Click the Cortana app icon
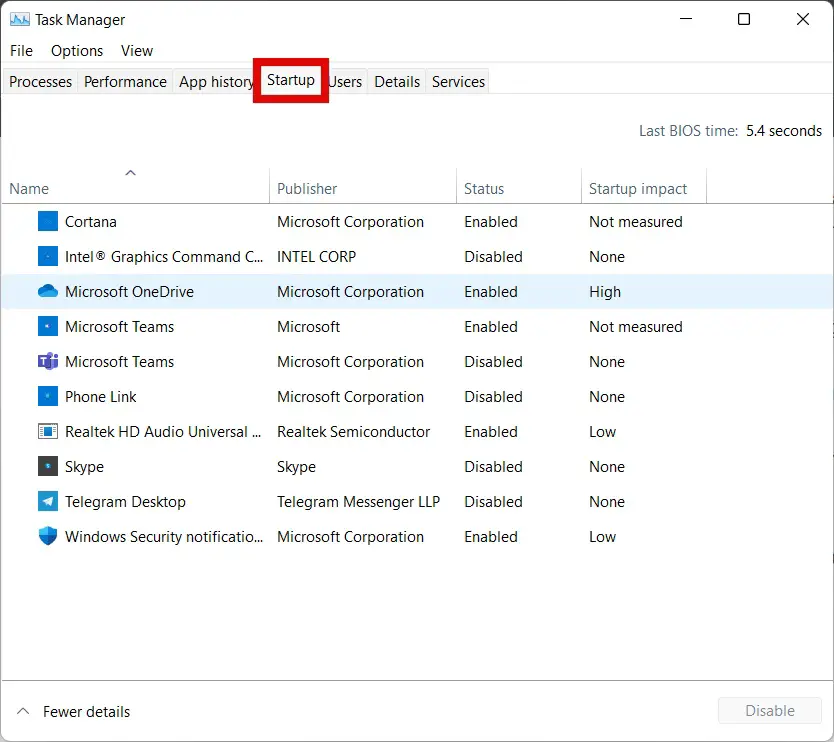834x742 pixels. click(x=48, y=221)
